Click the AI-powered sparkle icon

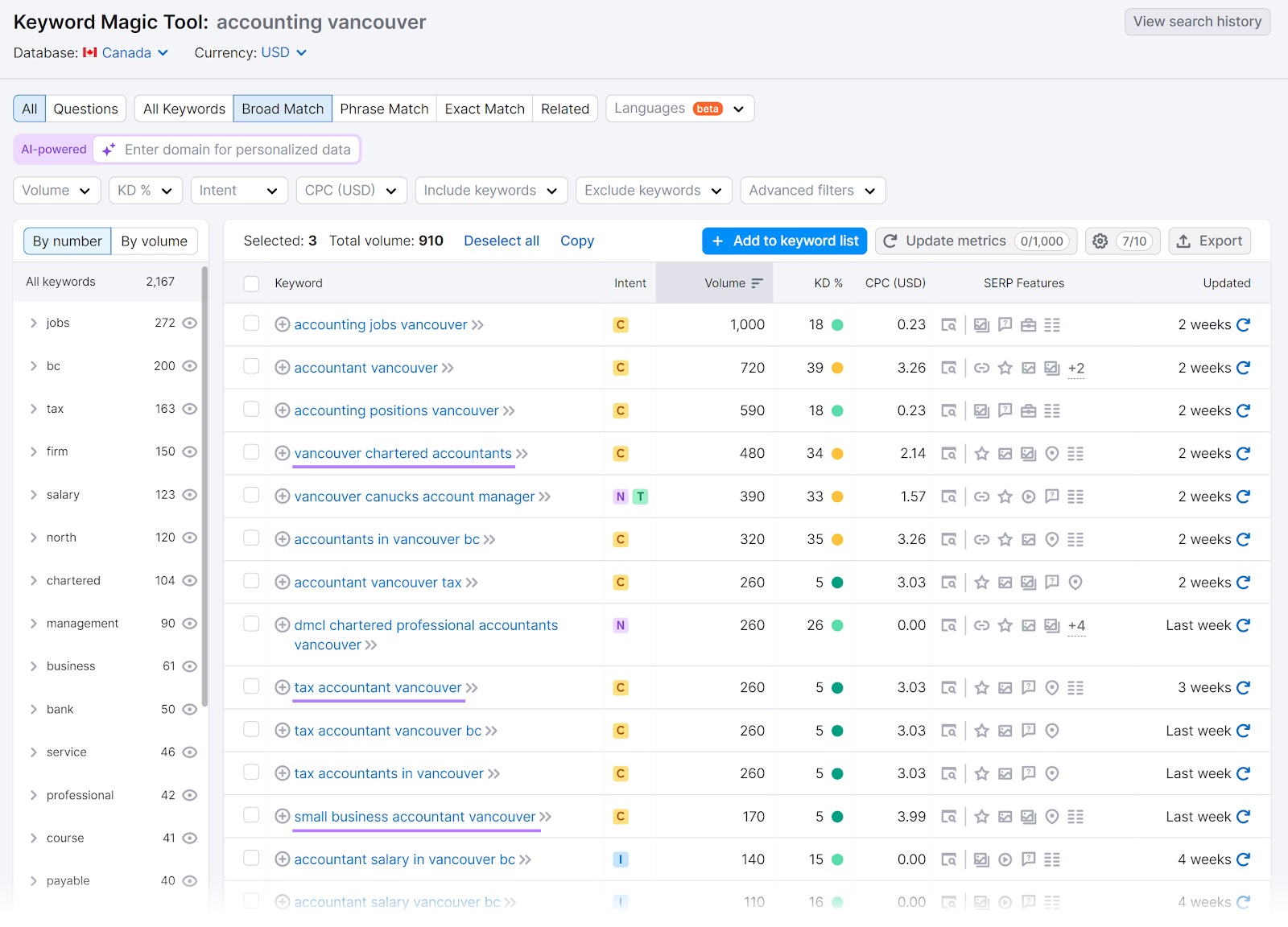tap(109, 149)
